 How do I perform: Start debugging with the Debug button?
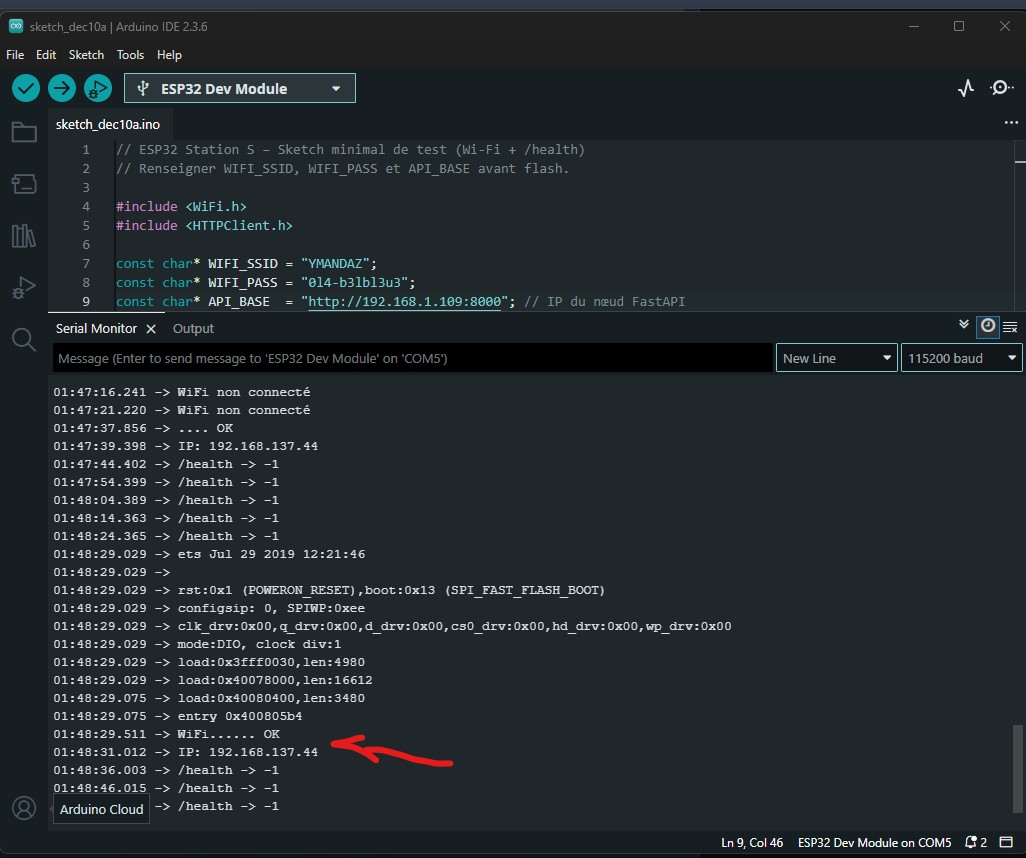click(x=97, y=88)
